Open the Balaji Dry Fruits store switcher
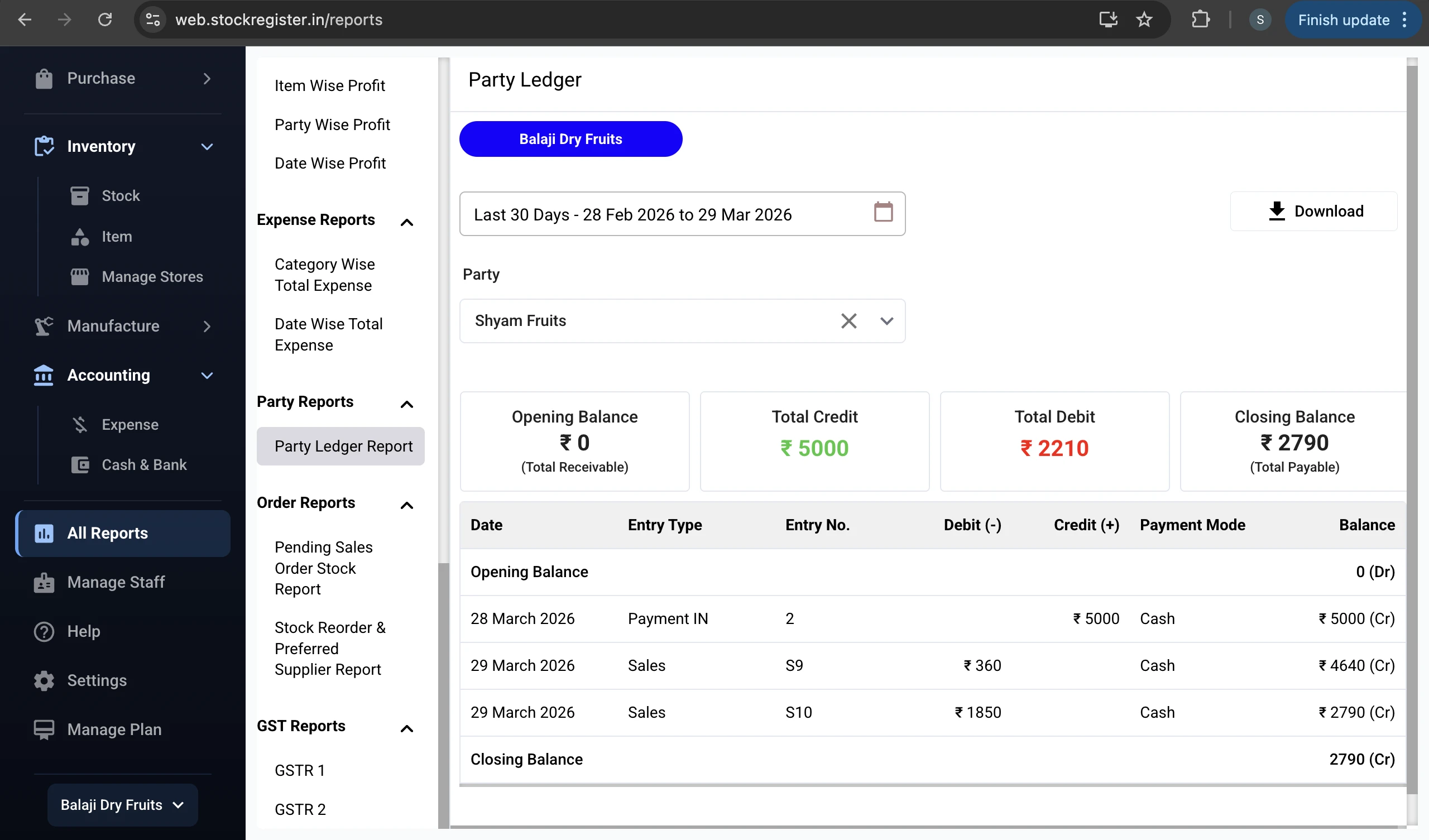This screenshot has height=840, width=1429. tap(121, 804)
